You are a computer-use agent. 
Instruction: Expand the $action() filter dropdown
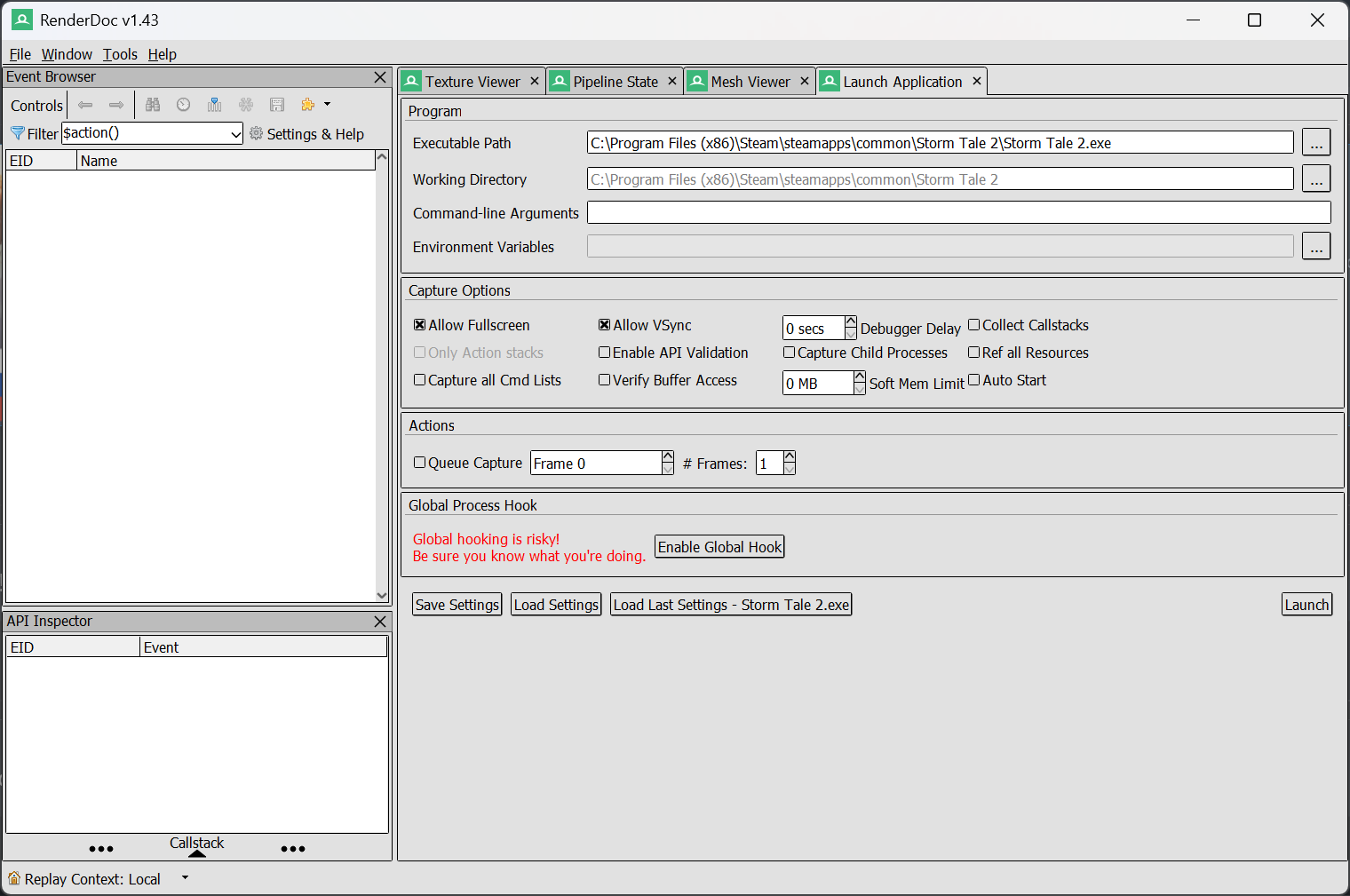[235, 134]
